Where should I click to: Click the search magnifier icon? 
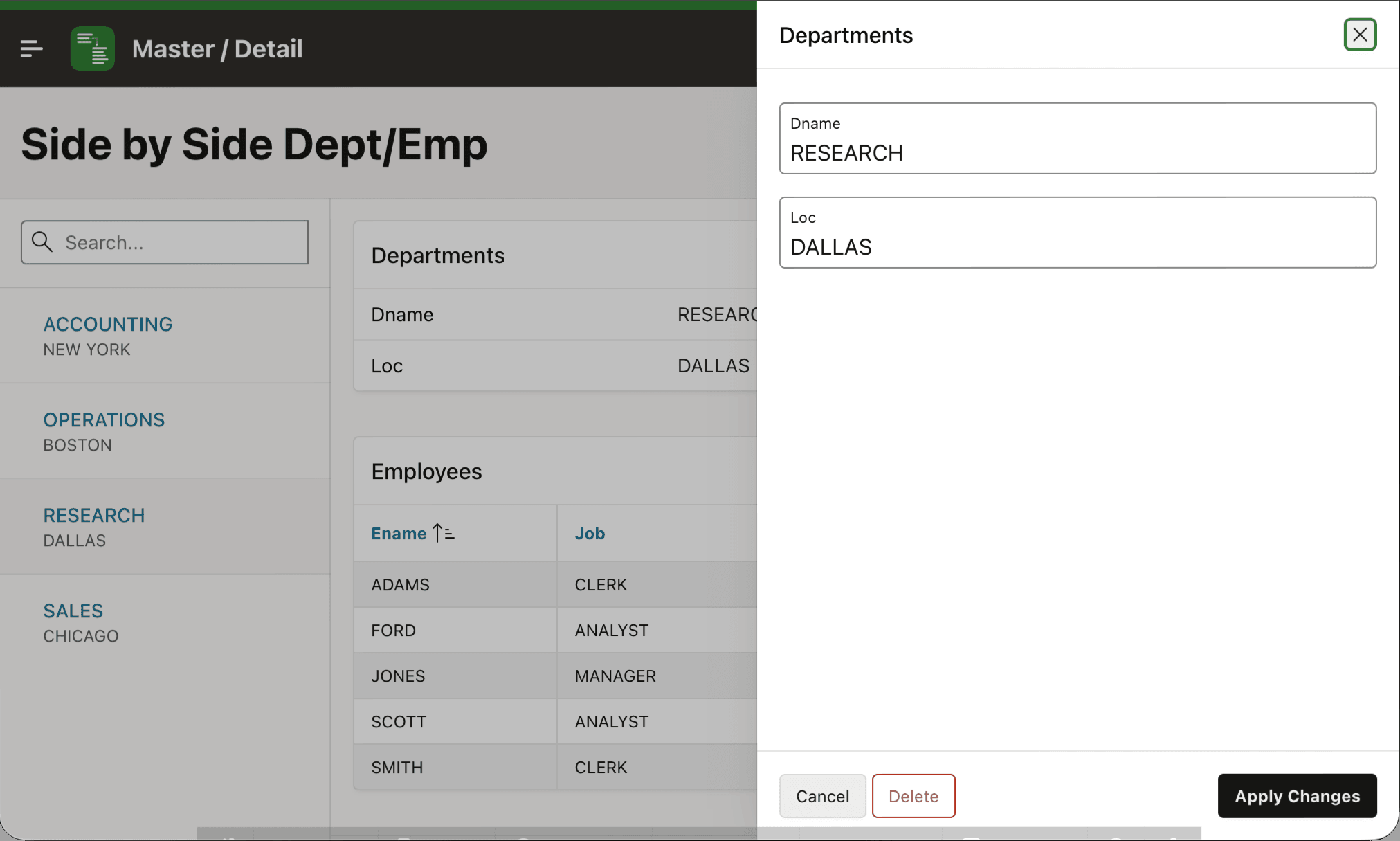(x=42, y=242)
